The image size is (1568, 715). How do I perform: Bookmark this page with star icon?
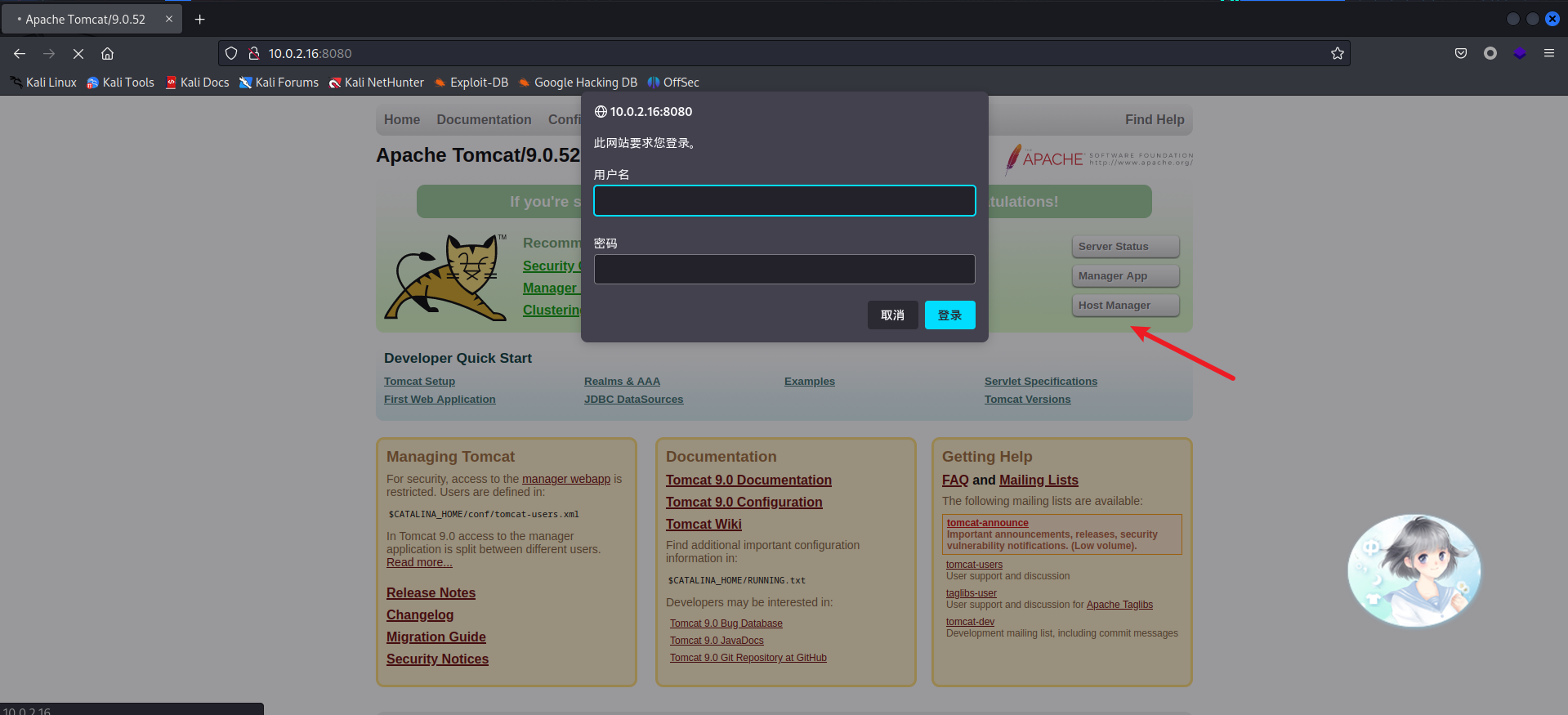pos(1337,53)
